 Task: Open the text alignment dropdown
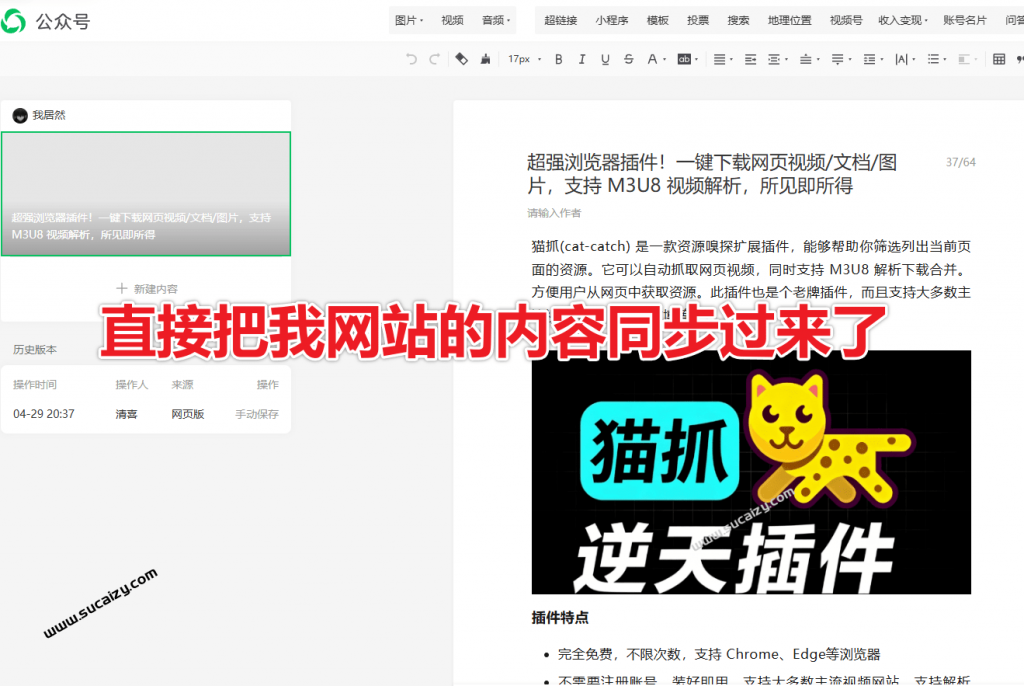click(x=723, y=59)
